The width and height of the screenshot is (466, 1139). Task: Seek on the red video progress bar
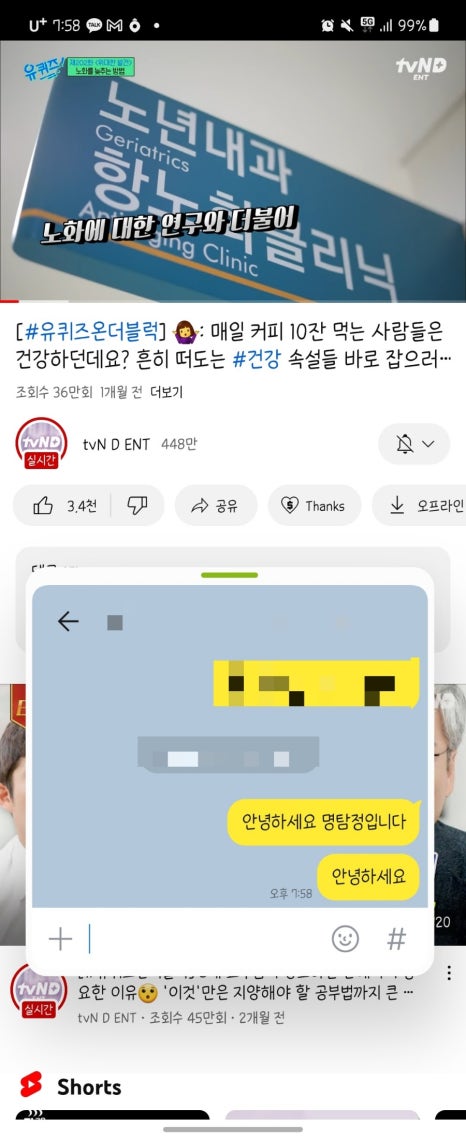point(233,301)
